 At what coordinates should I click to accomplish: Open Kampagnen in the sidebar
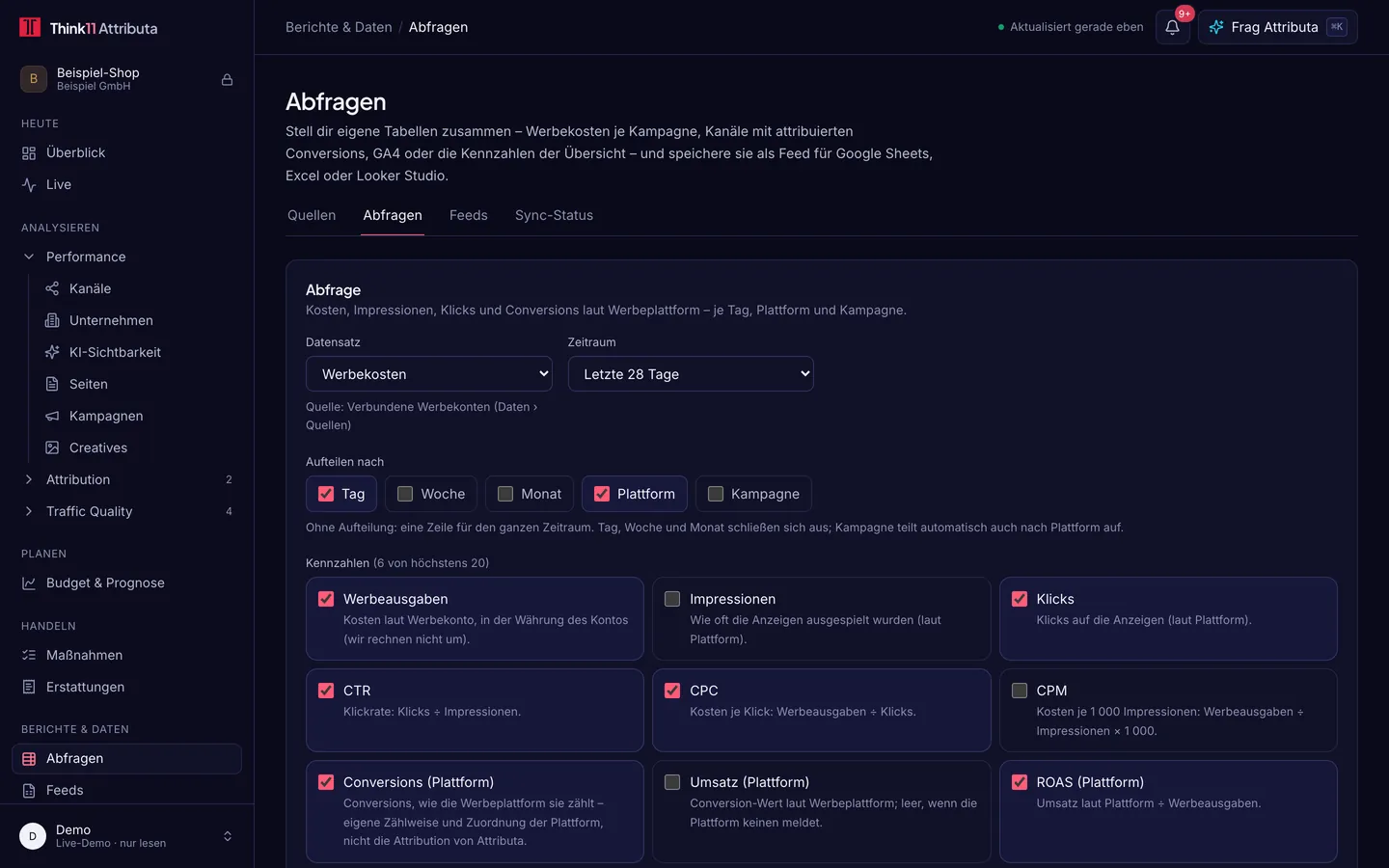(x=138, y=416)
